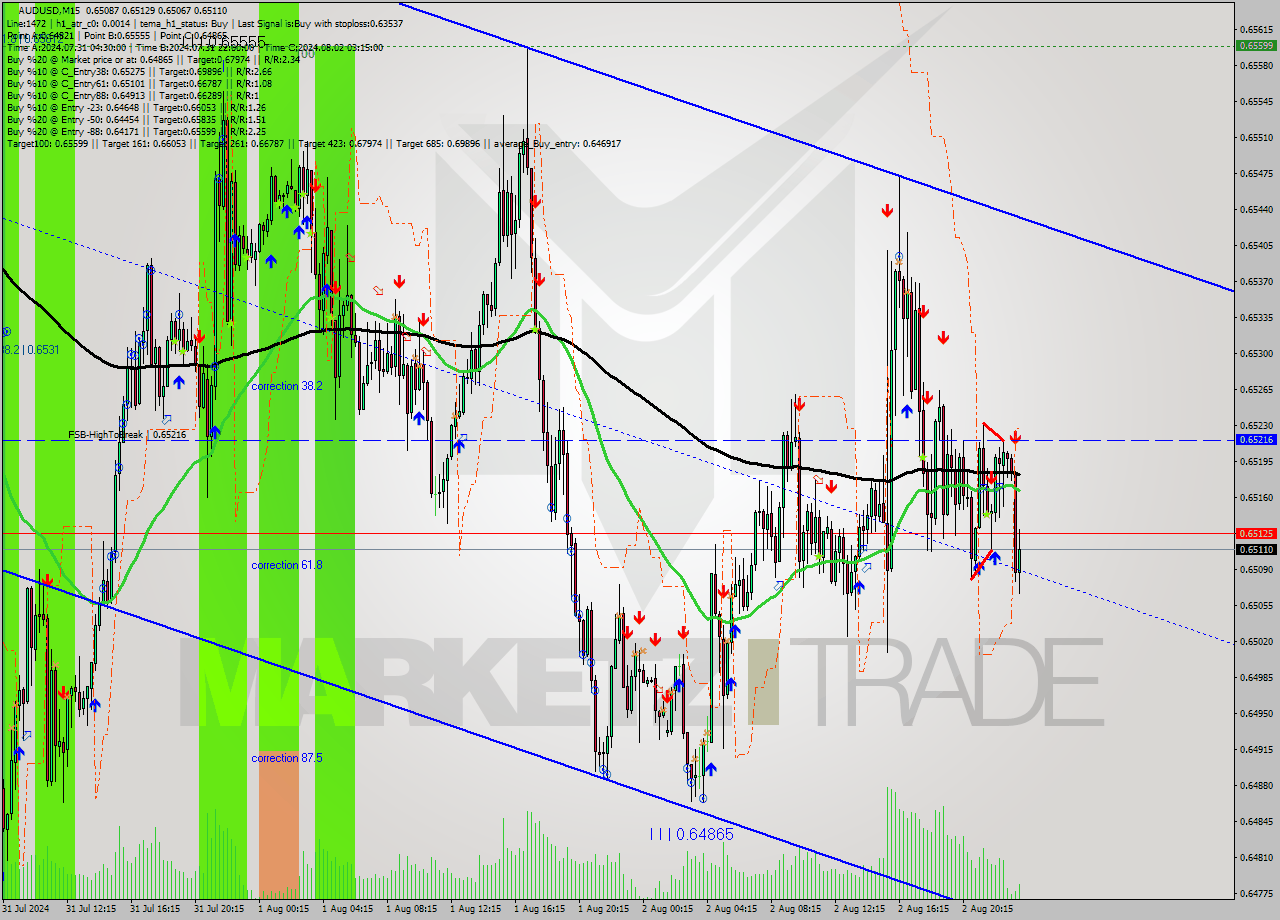Click the '1 Aug 00:15' time axis label

point(283,909)
